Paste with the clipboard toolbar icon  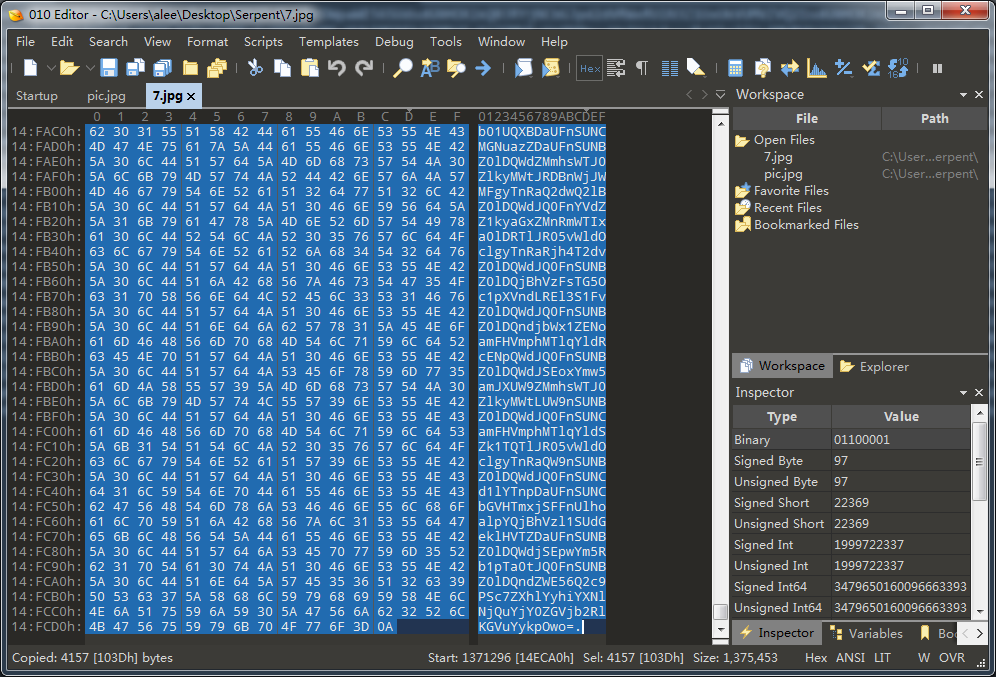(309, 68)
